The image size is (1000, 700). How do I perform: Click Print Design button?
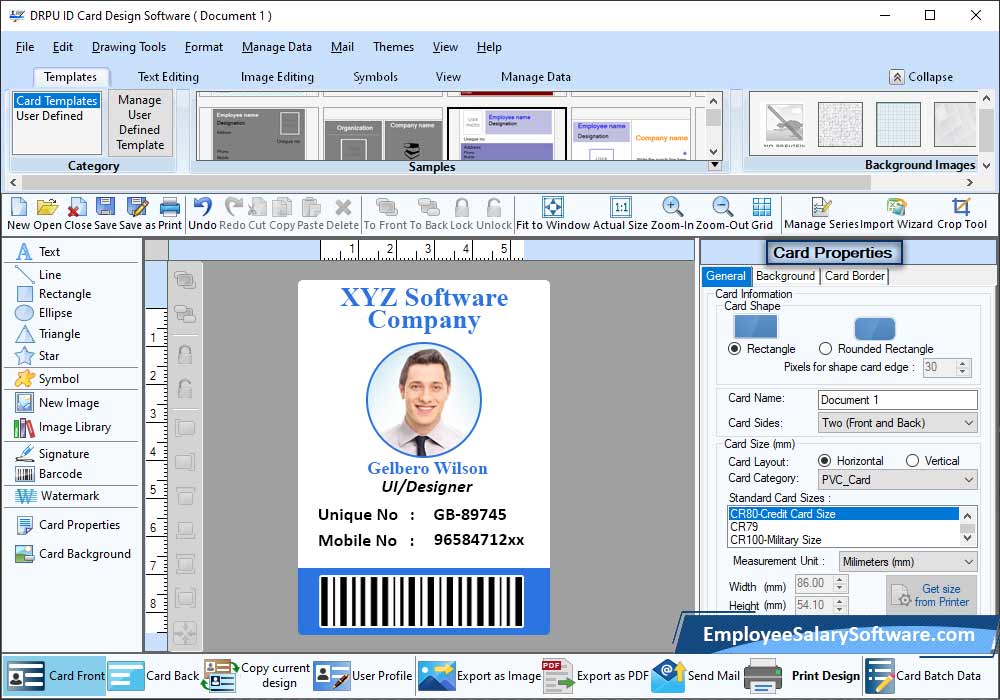point(802,676)
